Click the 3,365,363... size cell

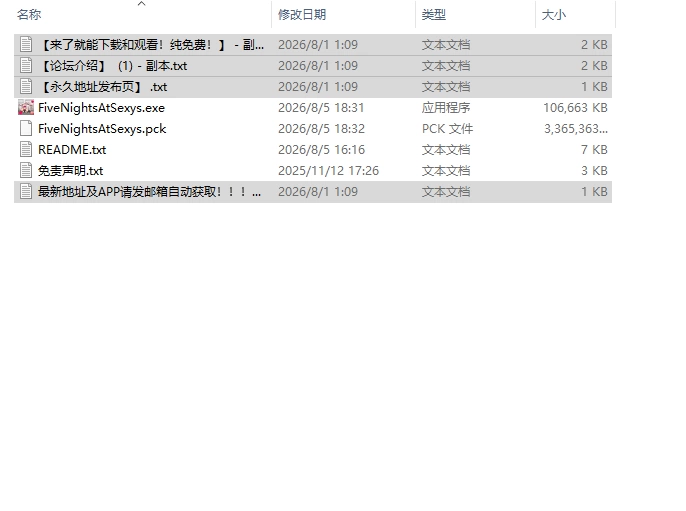tap(576, 129)
